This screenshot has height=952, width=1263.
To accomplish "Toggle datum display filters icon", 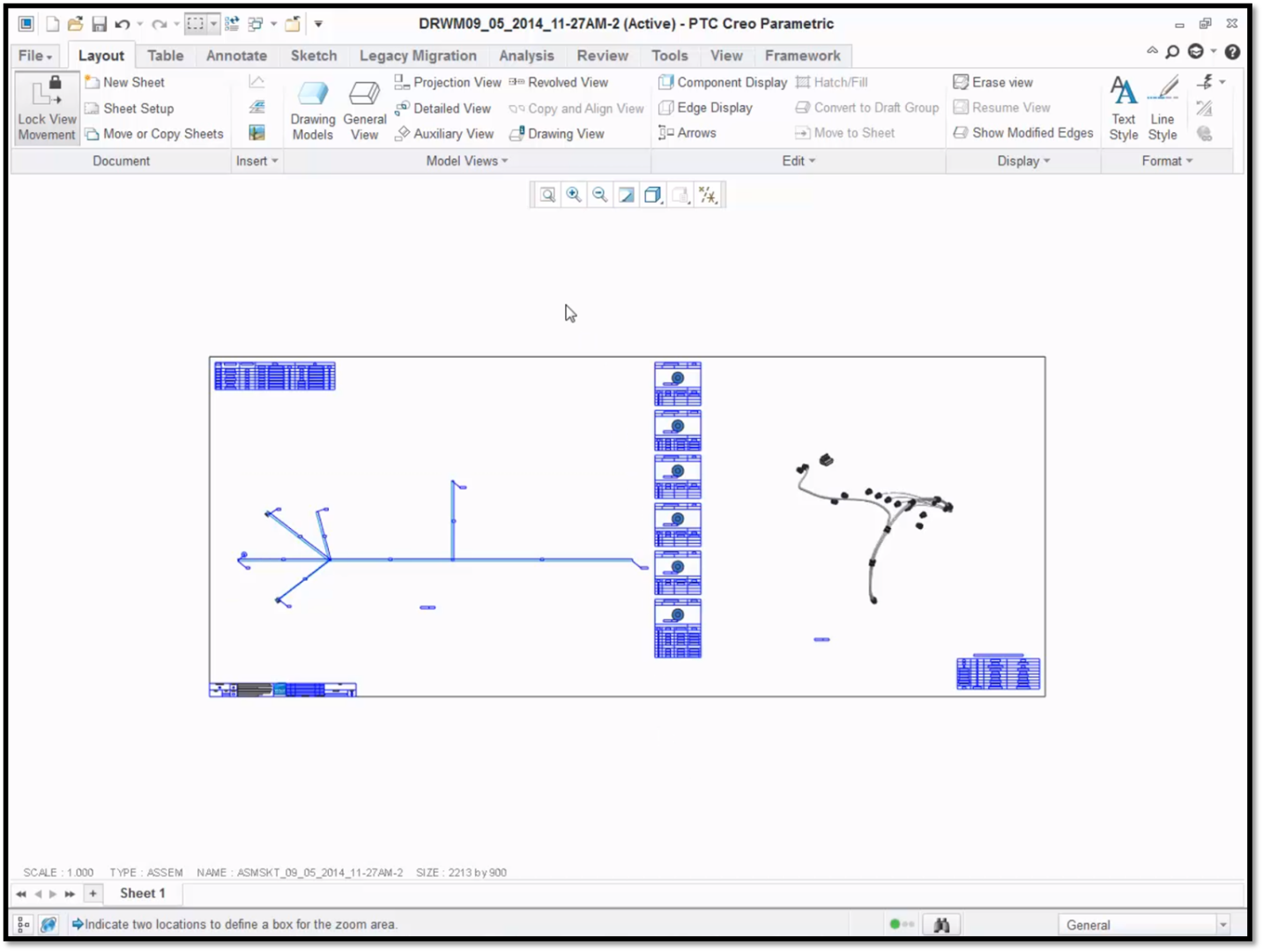I will [708, 195].
